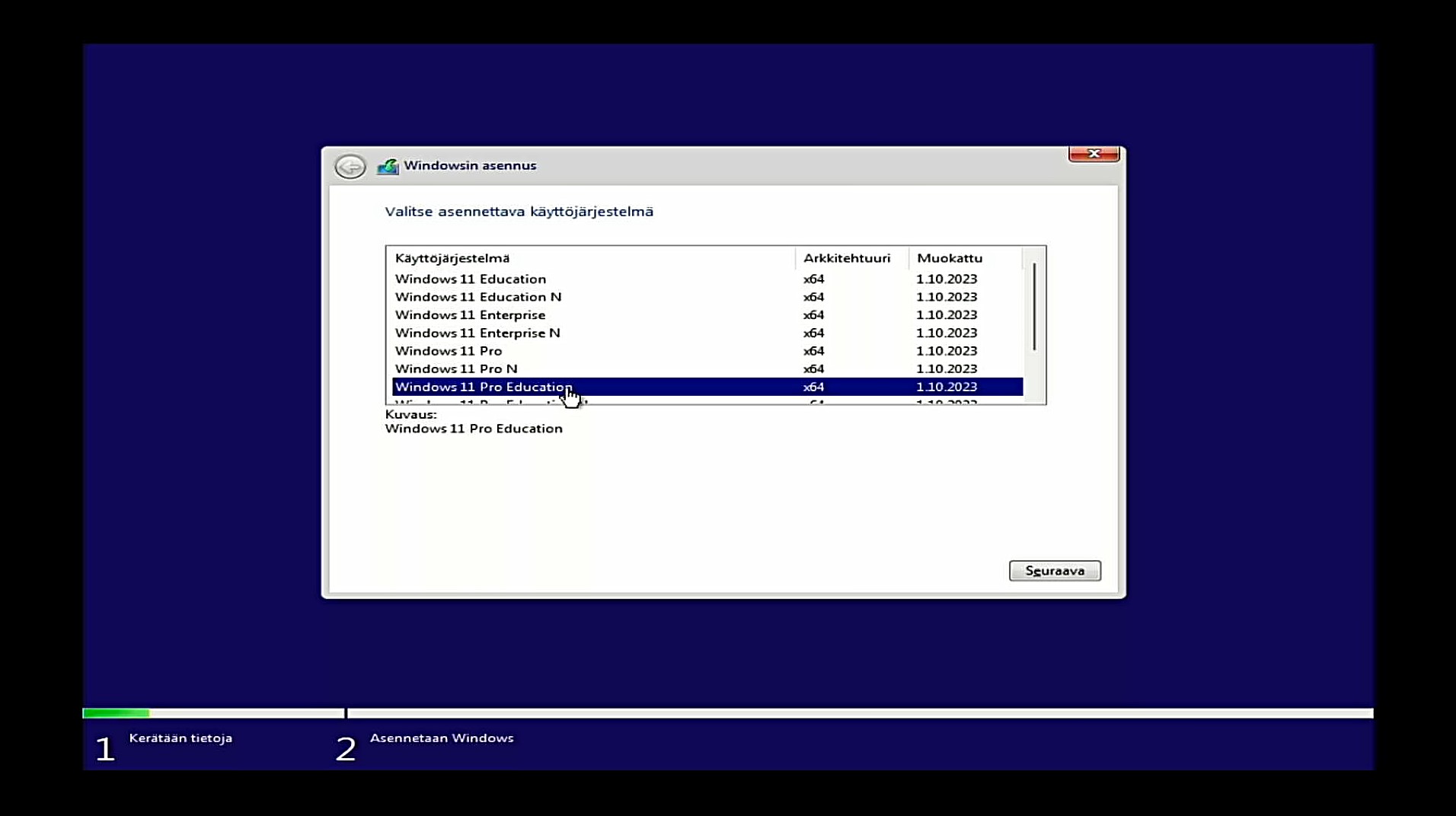Go back using the round arrow button
The height and width of the screenshot is (816, 1456).
coord(350,166)
